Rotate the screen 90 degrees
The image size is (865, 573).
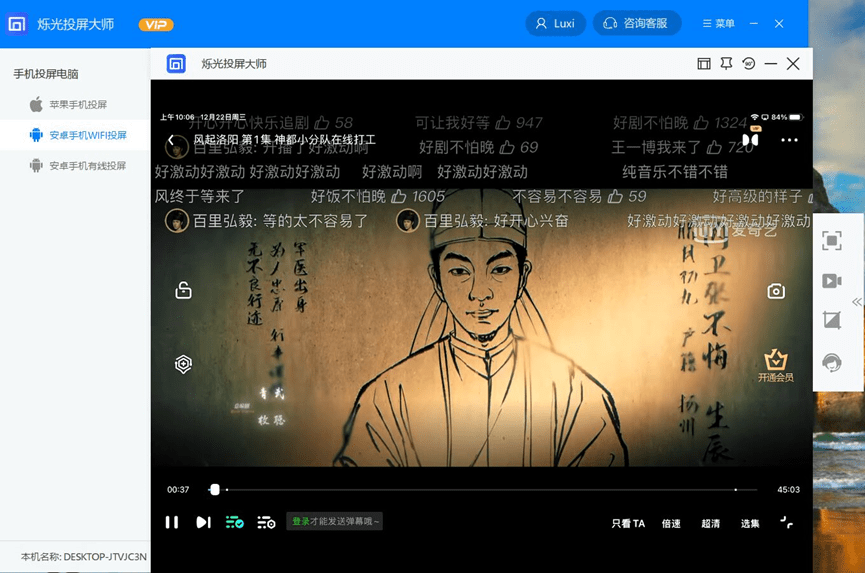[749, 64]
